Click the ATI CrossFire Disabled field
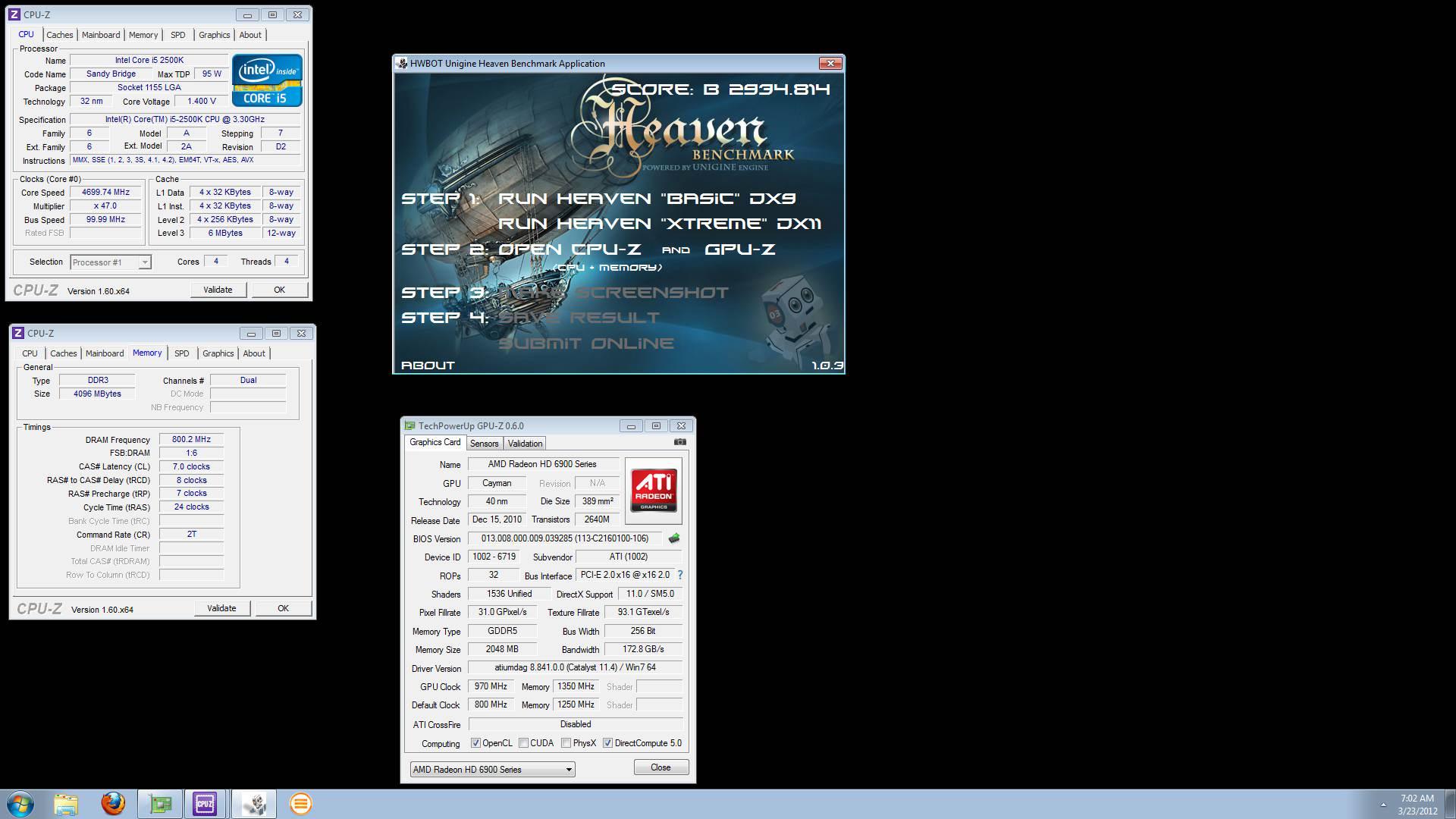The image size is (1456, 819). pyautogui.click(x=575, y=724)
